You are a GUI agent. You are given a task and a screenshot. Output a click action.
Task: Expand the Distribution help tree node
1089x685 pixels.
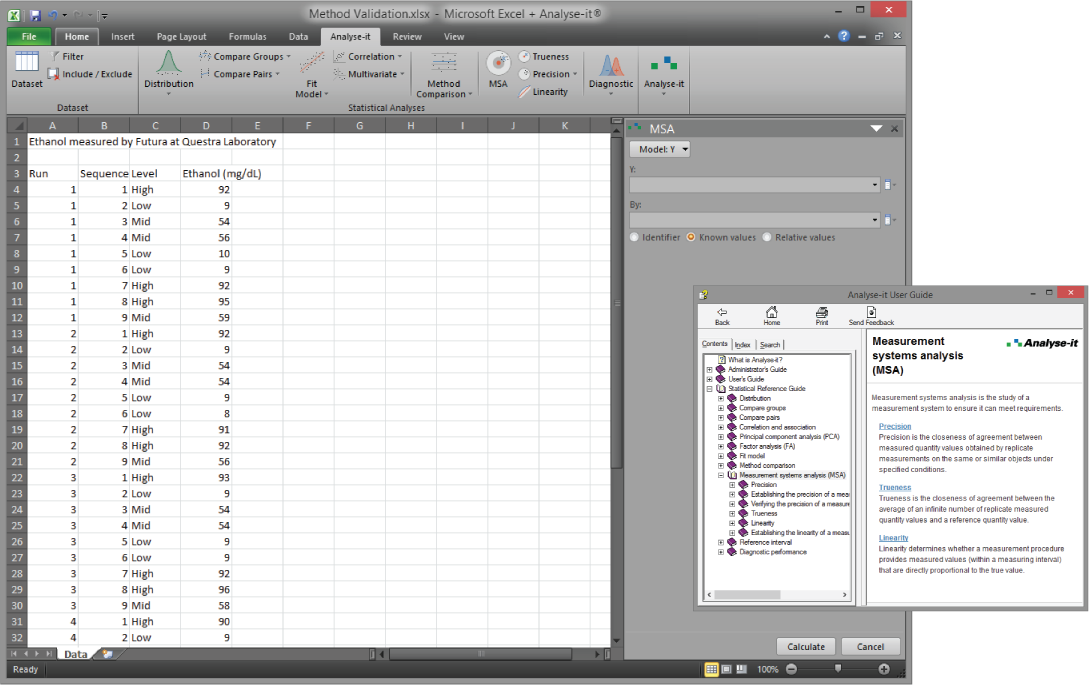720,399
